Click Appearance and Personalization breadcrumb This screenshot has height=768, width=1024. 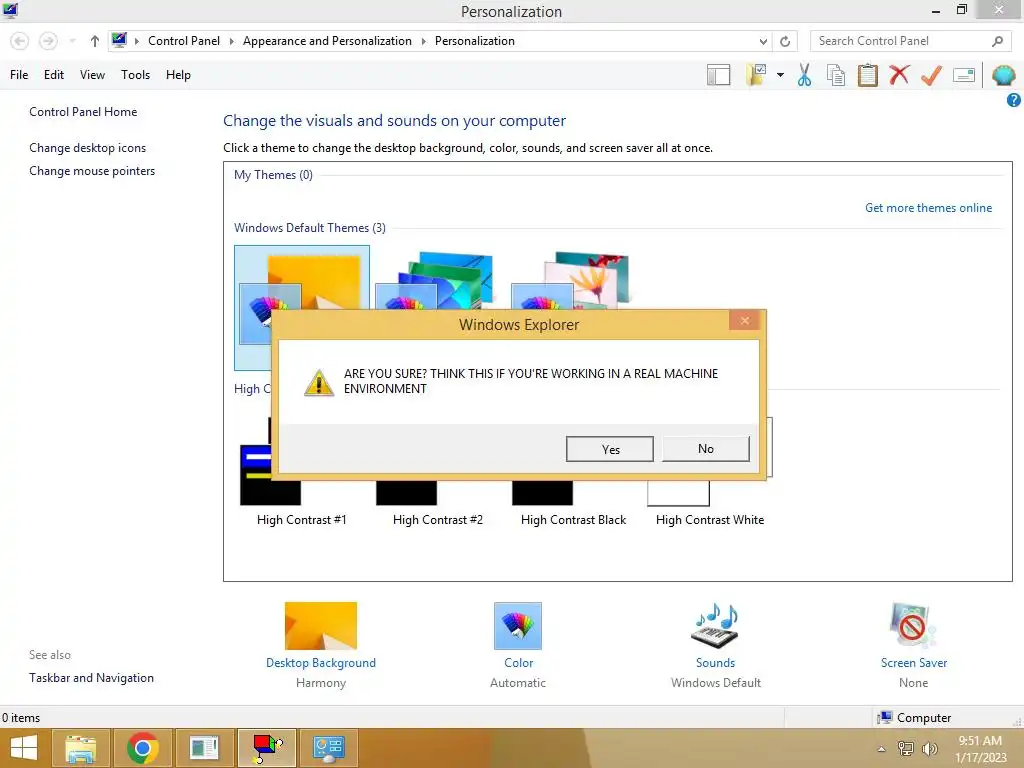(327, 40)
